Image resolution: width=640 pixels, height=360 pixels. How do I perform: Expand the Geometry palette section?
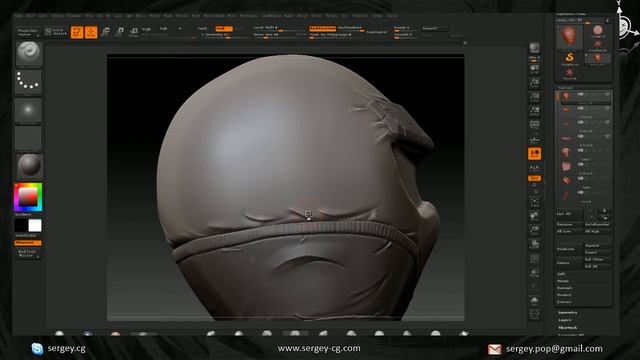(x=567, y=313)
